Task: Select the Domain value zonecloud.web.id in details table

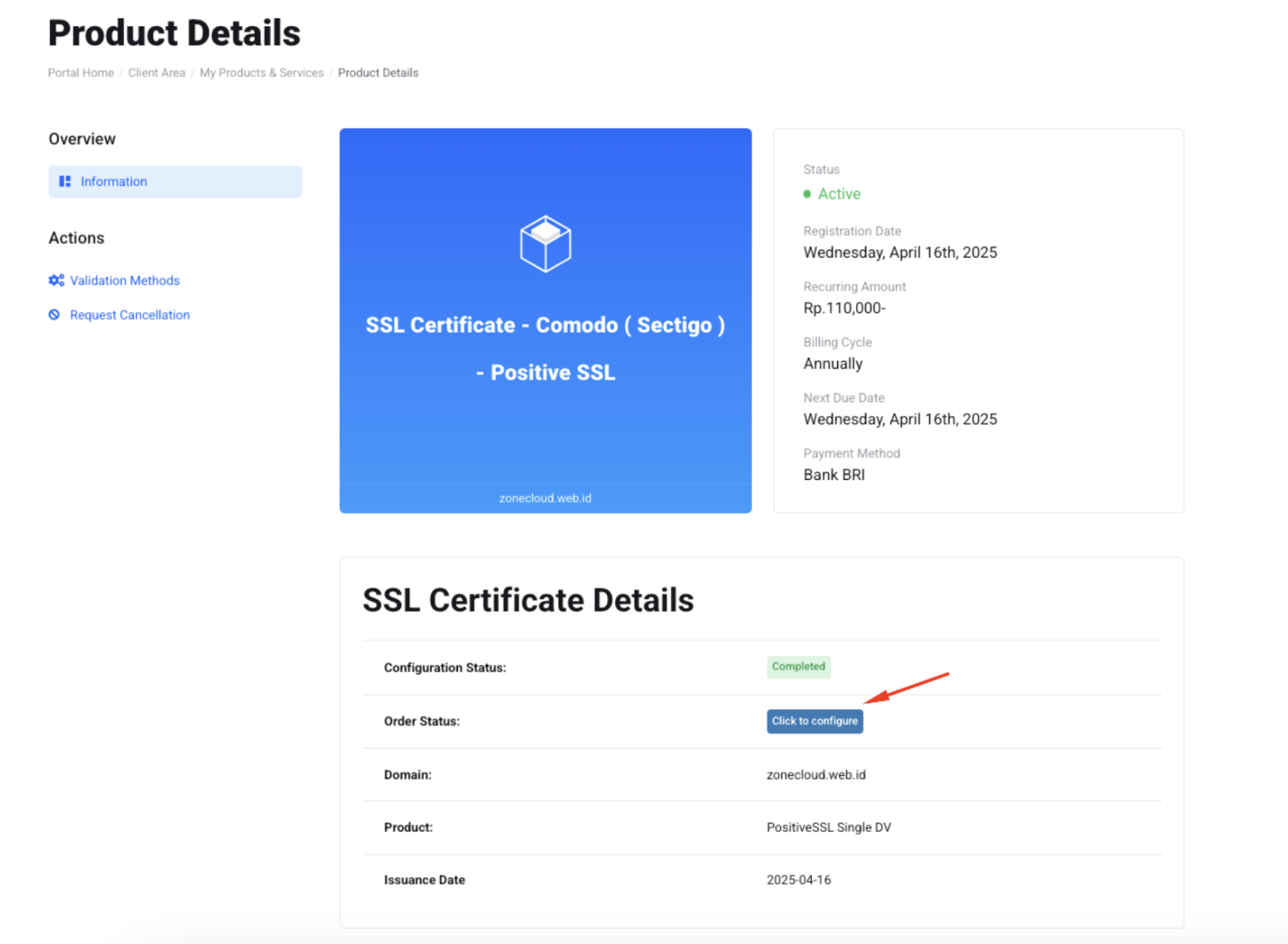Action: click(x=816, y=775)
